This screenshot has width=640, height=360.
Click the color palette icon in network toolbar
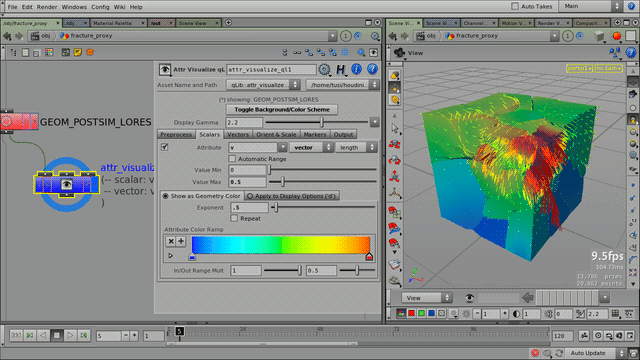click(49, 52)
